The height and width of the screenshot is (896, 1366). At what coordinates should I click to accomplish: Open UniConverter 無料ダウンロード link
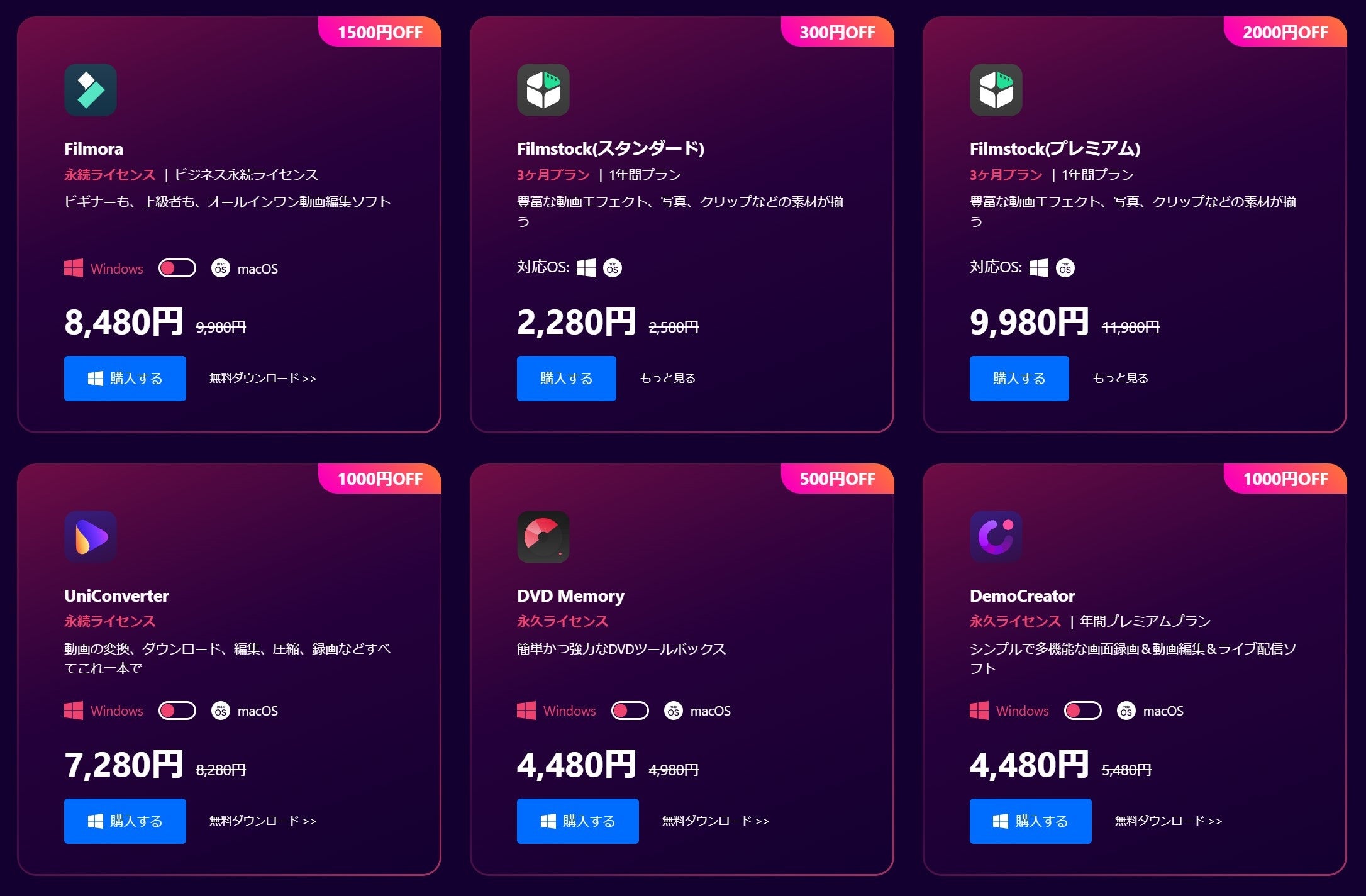click(x=263, y=821)
